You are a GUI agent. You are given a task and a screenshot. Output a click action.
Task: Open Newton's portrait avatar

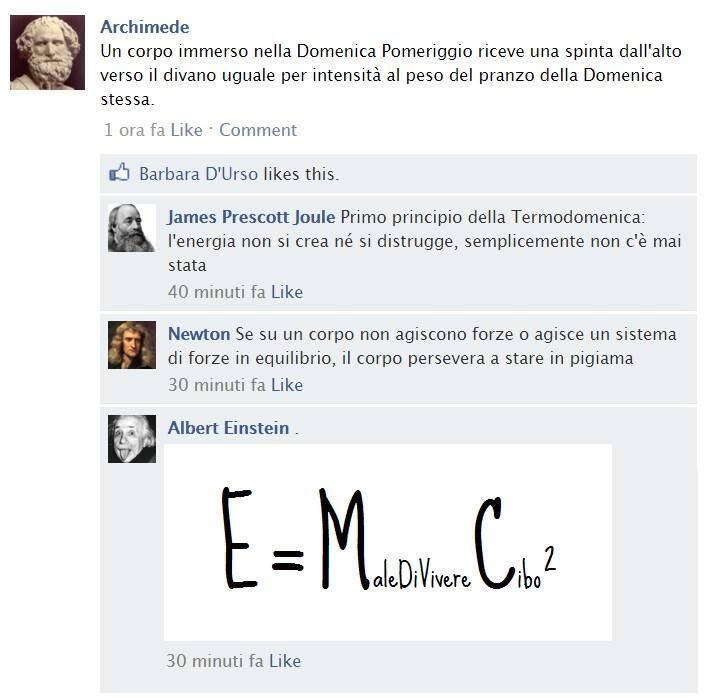tap(132, 345)
